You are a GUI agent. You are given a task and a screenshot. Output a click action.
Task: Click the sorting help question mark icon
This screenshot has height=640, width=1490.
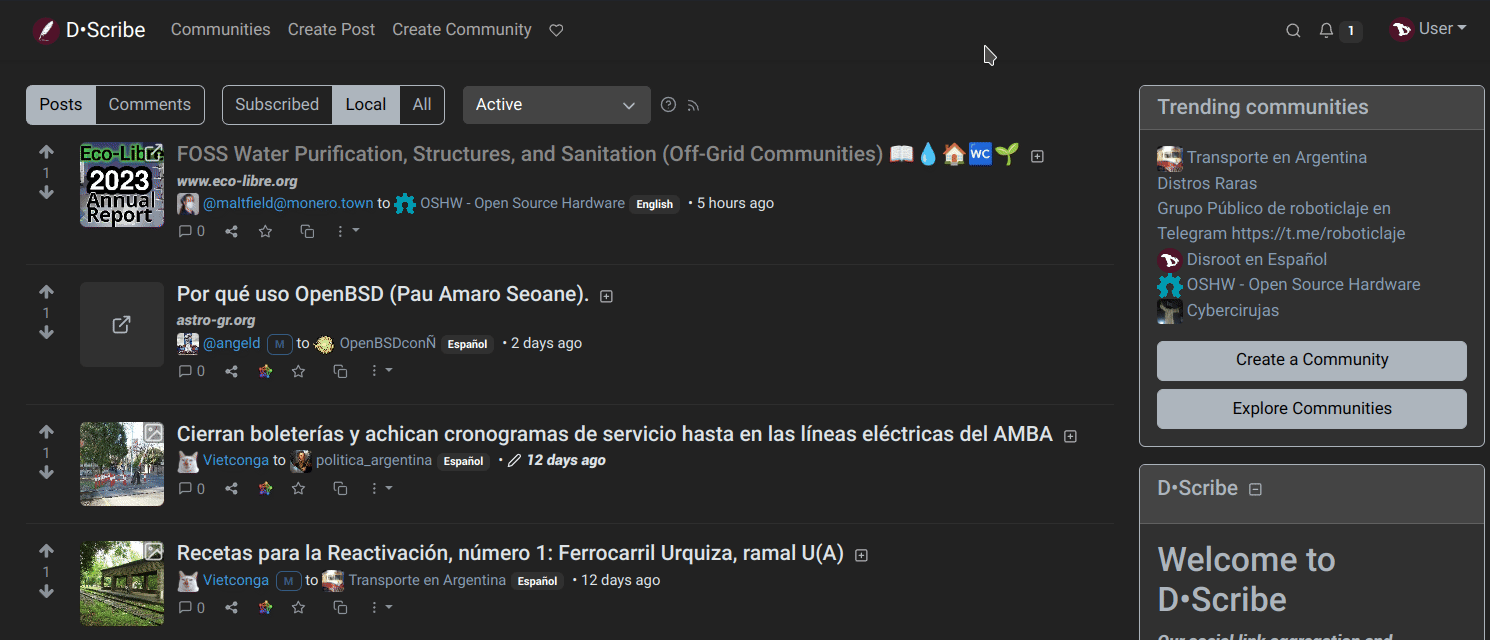(669, 105)
